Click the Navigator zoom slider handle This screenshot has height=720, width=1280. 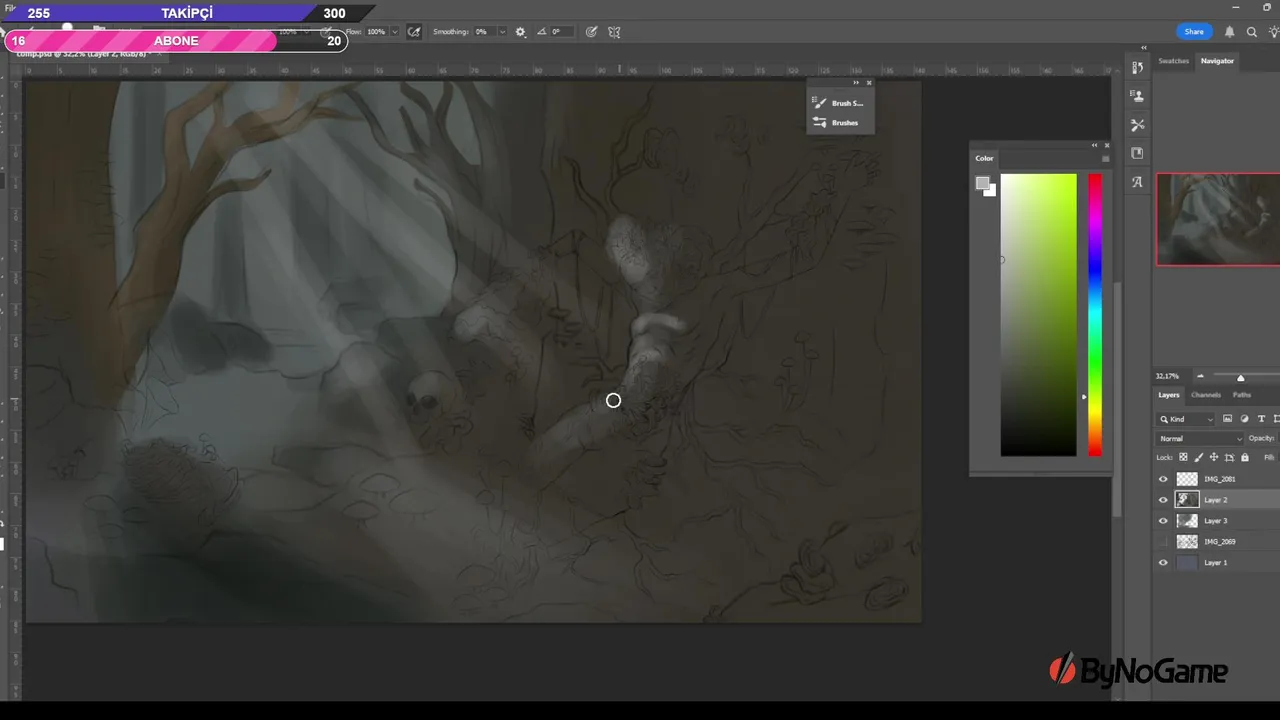click(x=1241, y=377)
